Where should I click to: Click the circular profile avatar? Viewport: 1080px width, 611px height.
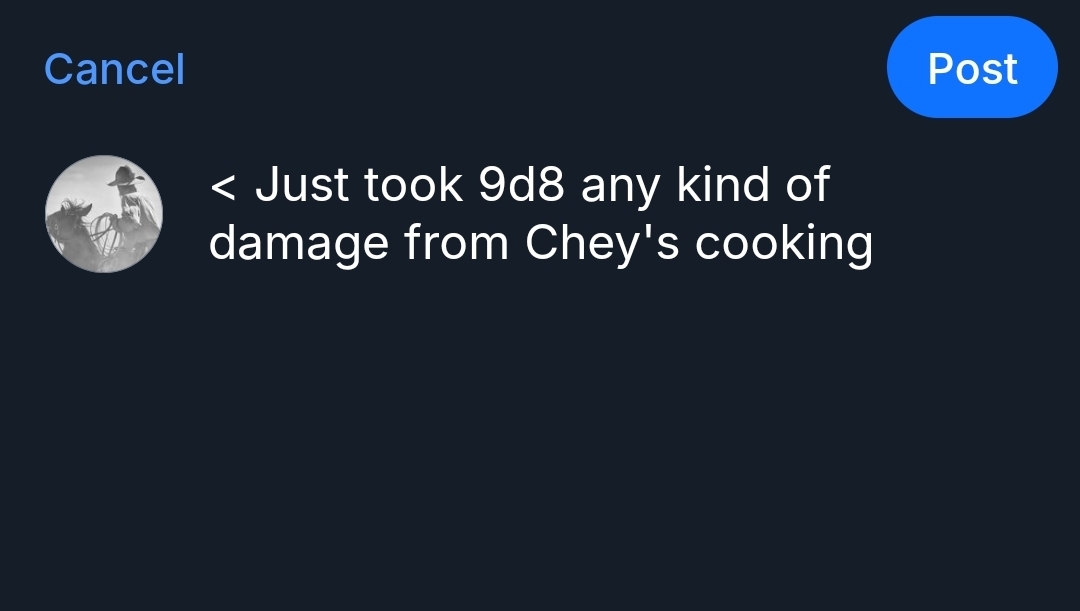[x=104, y=214]
